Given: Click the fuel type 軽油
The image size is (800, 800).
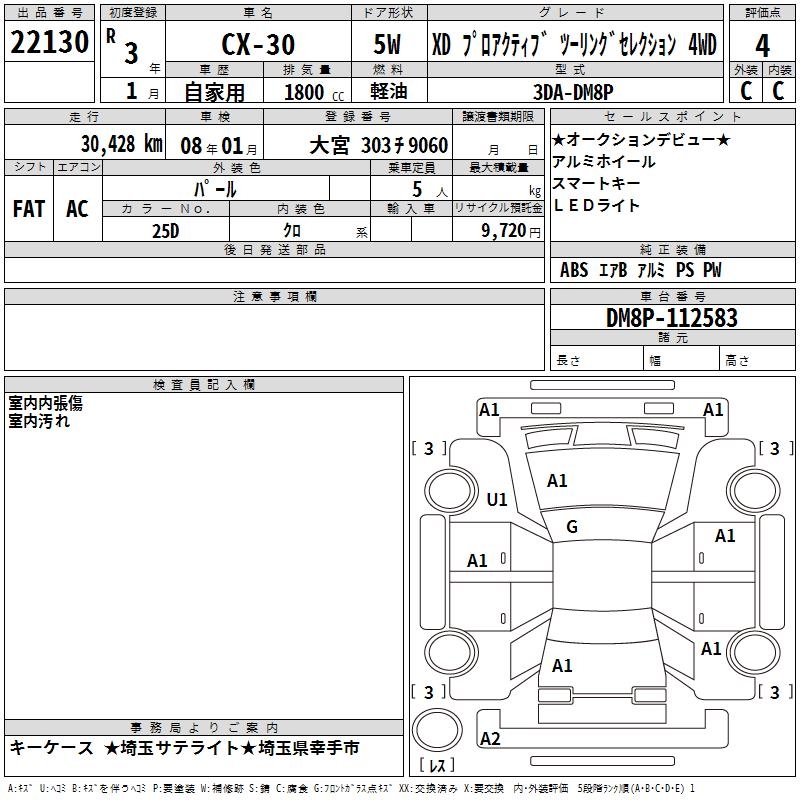Looking at the screenshot, I should (x=389, y=91).
